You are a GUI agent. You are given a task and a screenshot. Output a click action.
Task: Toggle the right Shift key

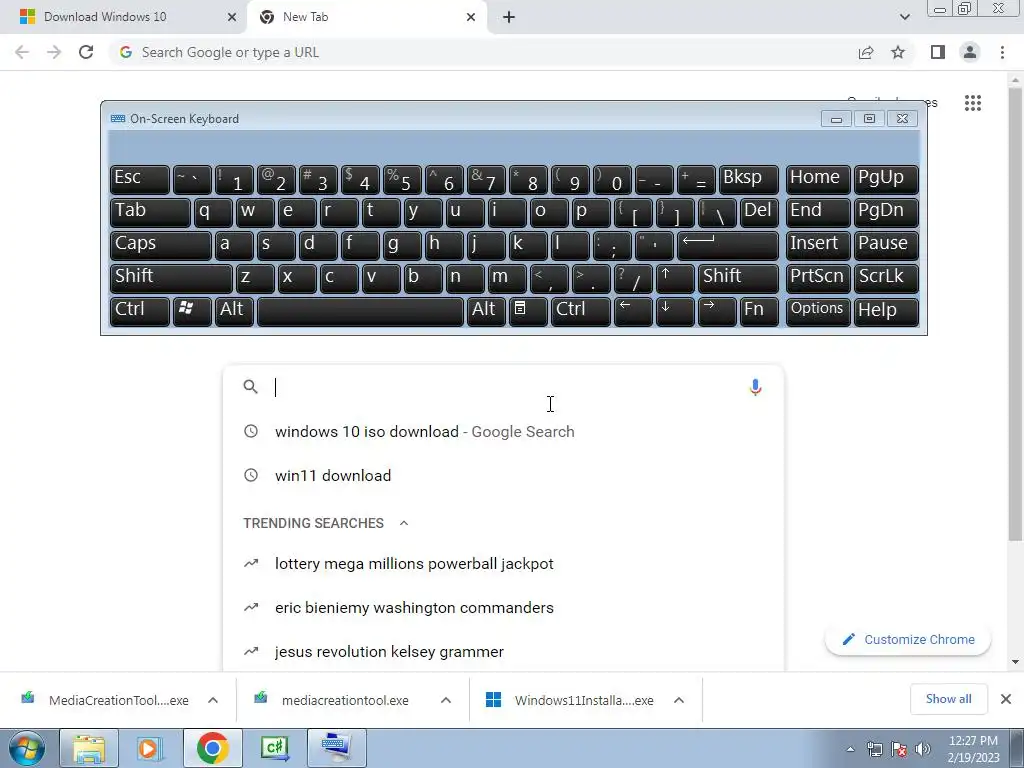tap(738, 278)
